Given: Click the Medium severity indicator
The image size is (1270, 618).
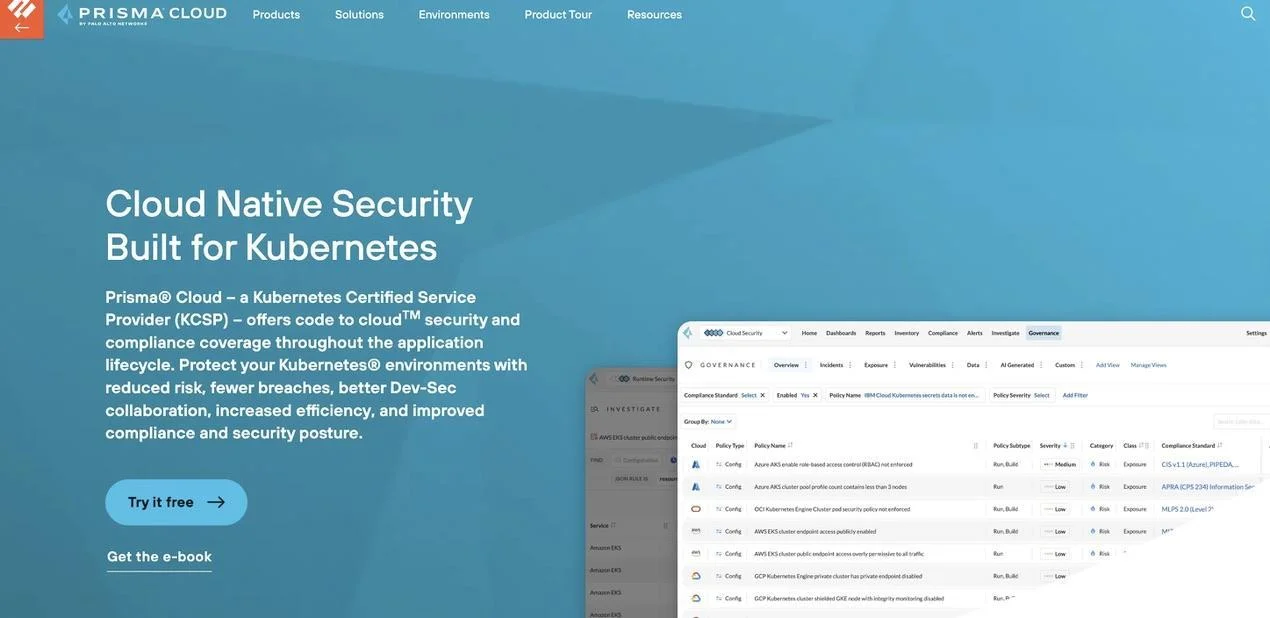Looking at the screenshot, I should tap(1060, 464).
